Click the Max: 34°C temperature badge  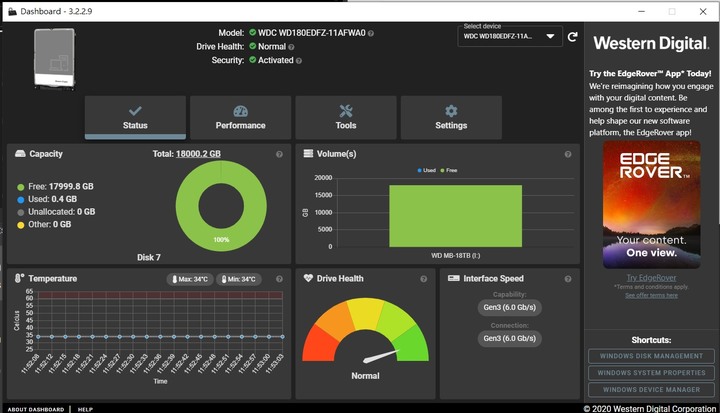click(190, 279)
